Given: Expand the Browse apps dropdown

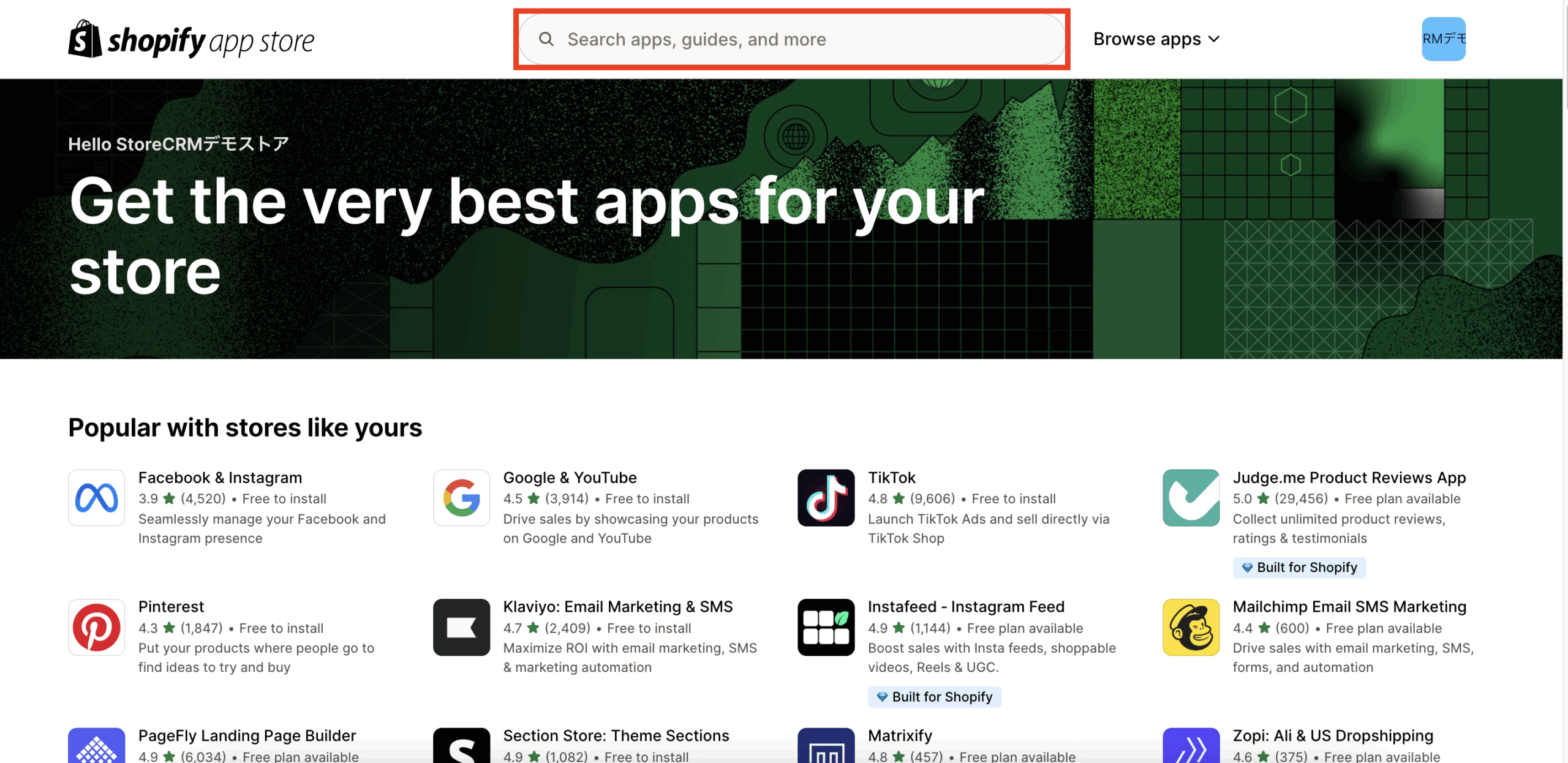Looking at the screenshot, I should point(1156,39).
